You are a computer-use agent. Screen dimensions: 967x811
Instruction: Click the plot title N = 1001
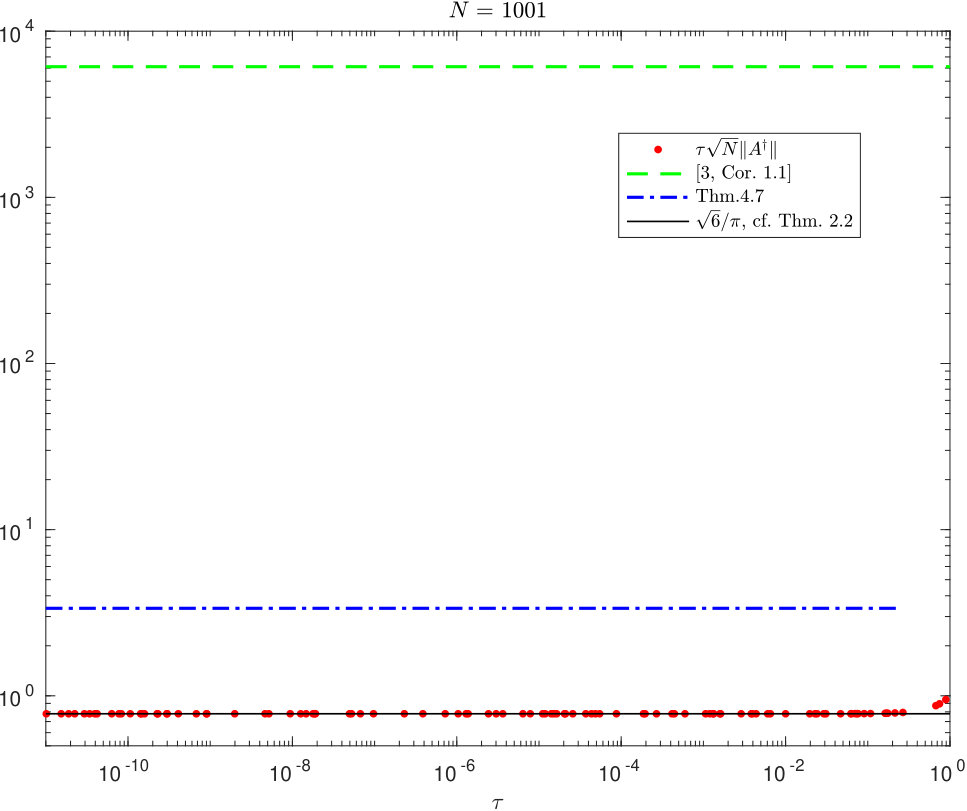coord(498,10)
